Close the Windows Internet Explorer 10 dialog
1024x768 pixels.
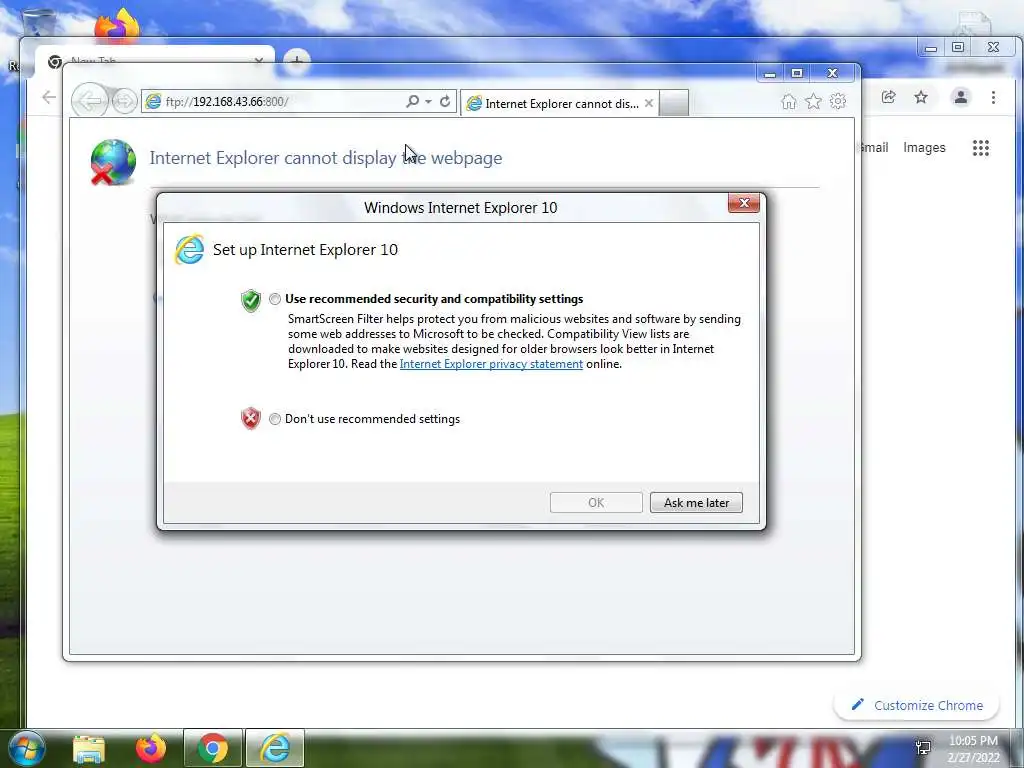click(744, 203)
